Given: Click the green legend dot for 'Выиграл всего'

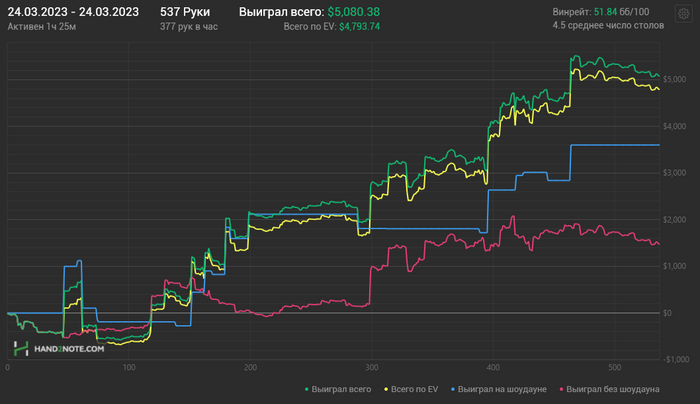Looking at the screenshot, I should [307, 390].
